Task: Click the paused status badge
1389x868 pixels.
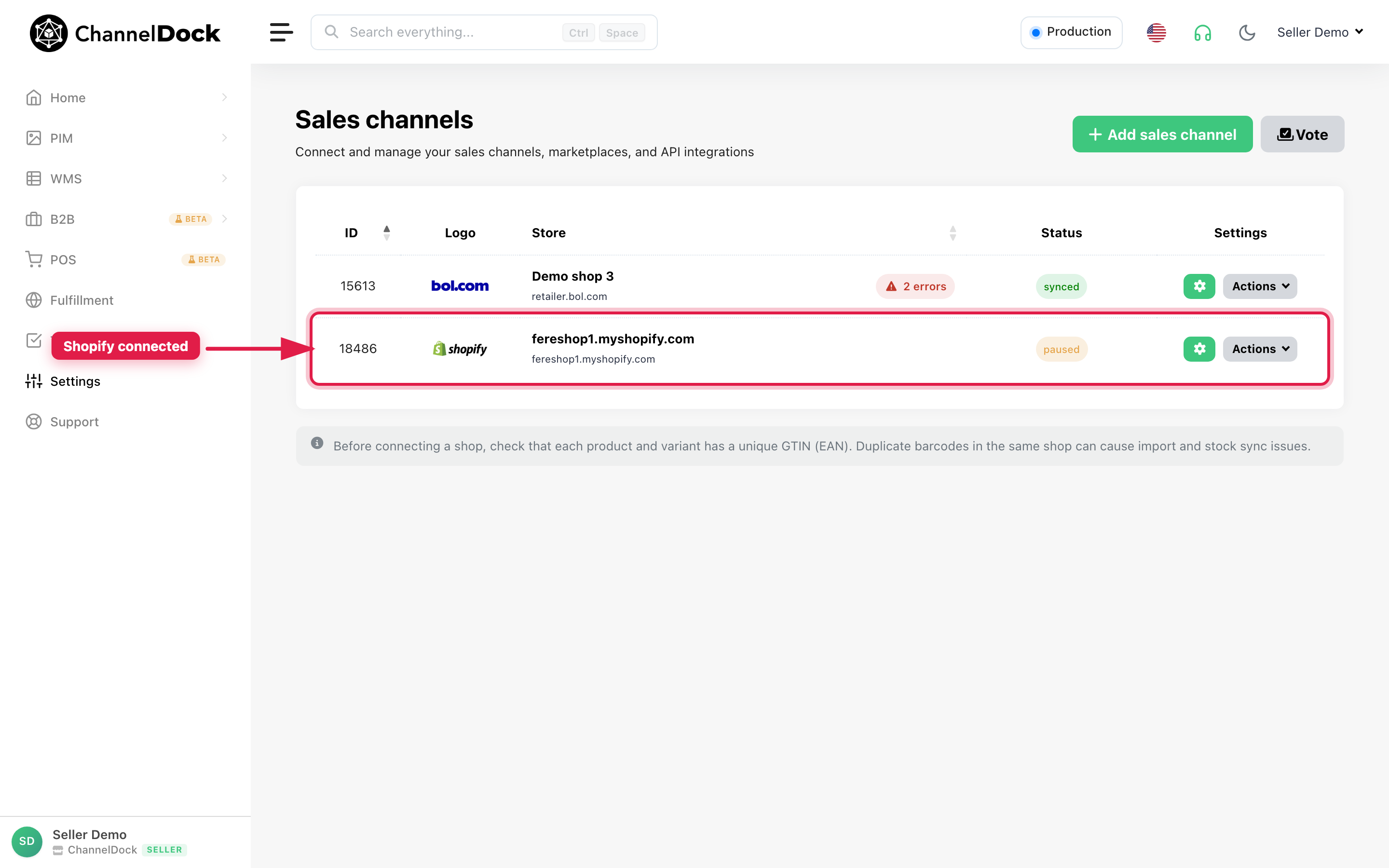Action: pyautogui.click(x=1061, y=349)
